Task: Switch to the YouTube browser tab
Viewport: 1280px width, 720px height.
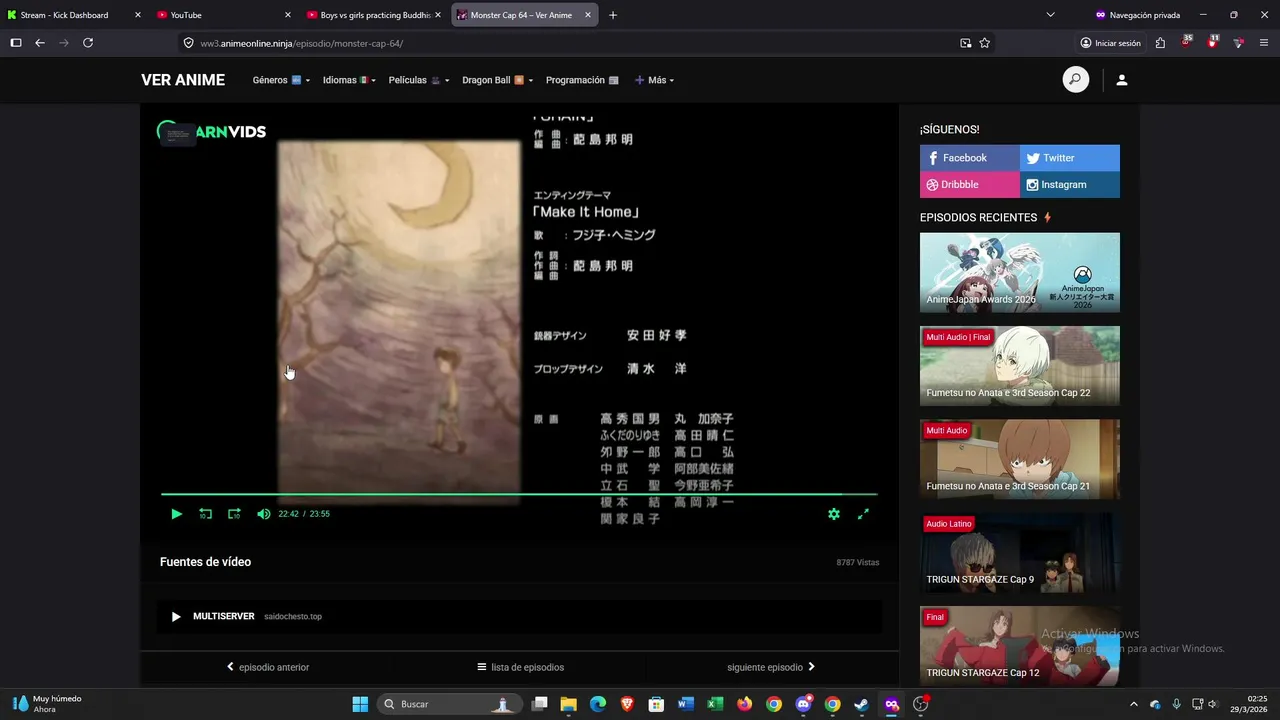Action: pos(222,15)
